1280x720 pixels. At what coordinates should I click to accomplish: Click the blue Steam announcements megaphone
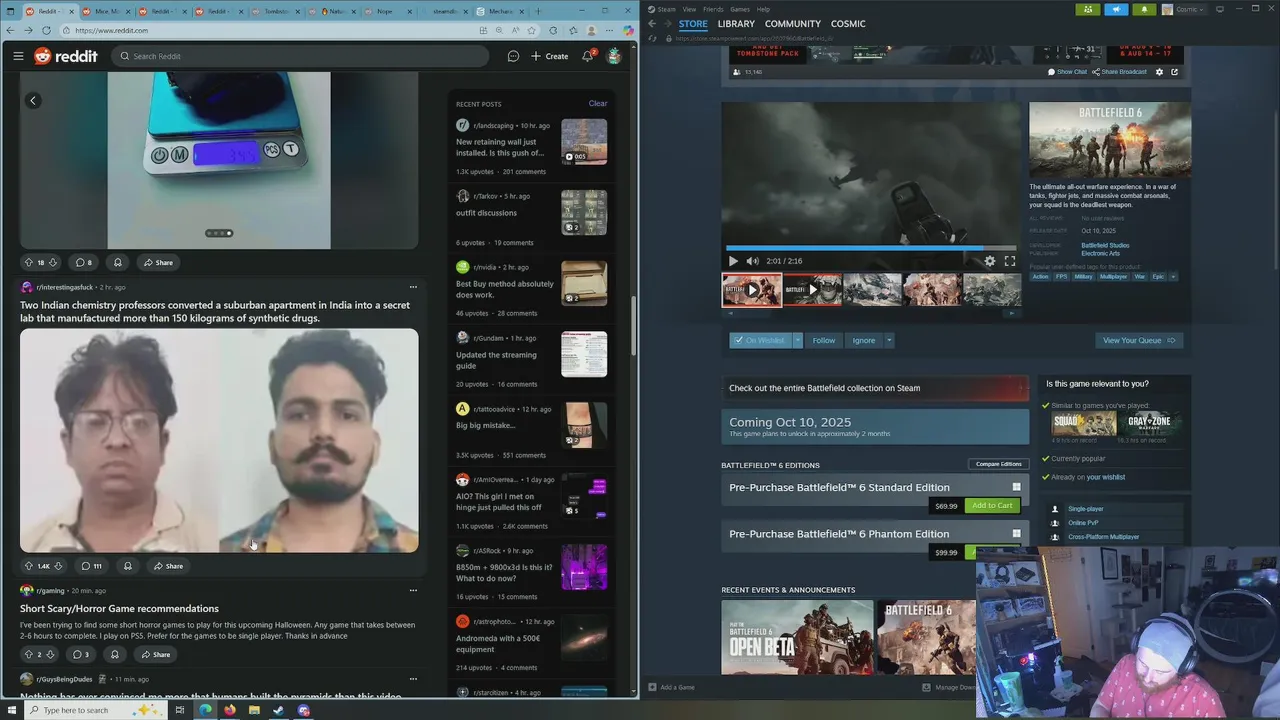[1116, 9]
